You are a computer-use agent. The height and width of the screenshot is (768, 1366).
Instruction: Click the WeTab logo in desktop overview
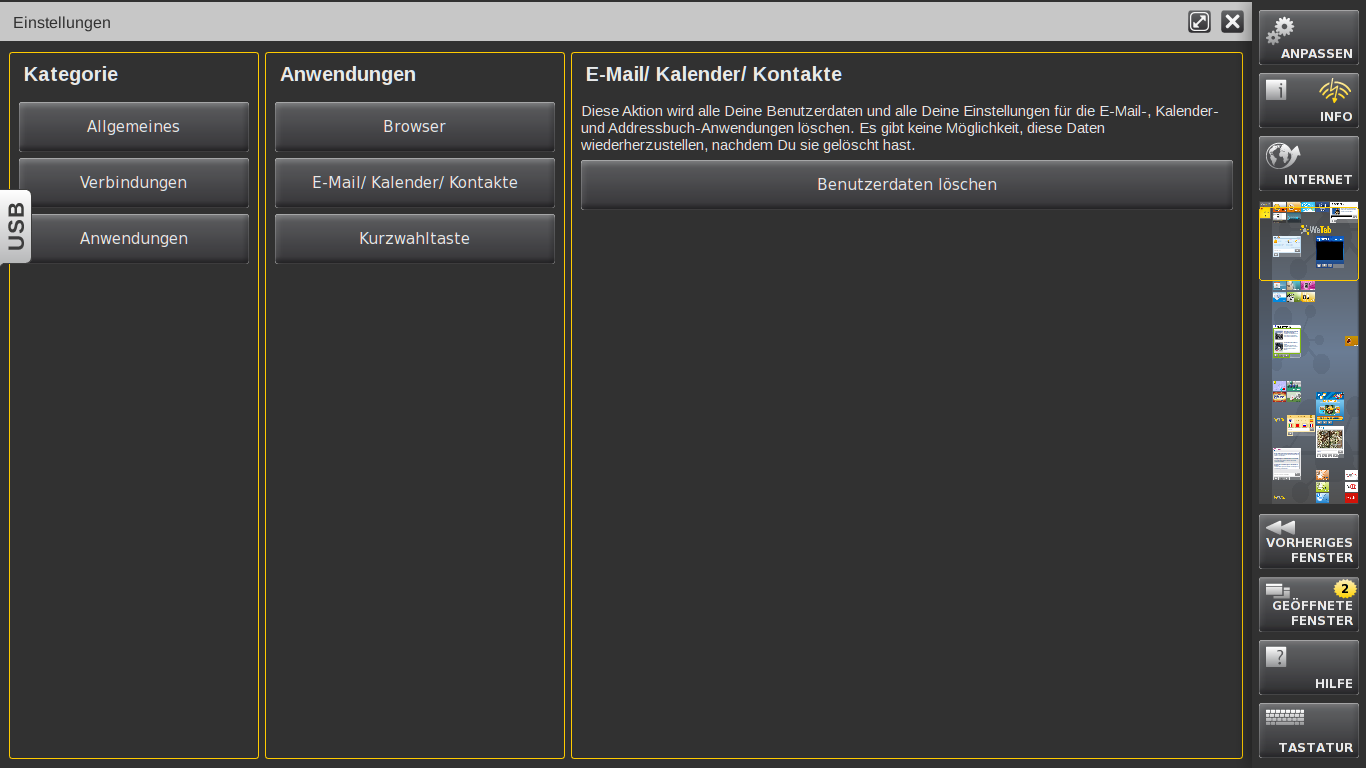click(1316, 230)
